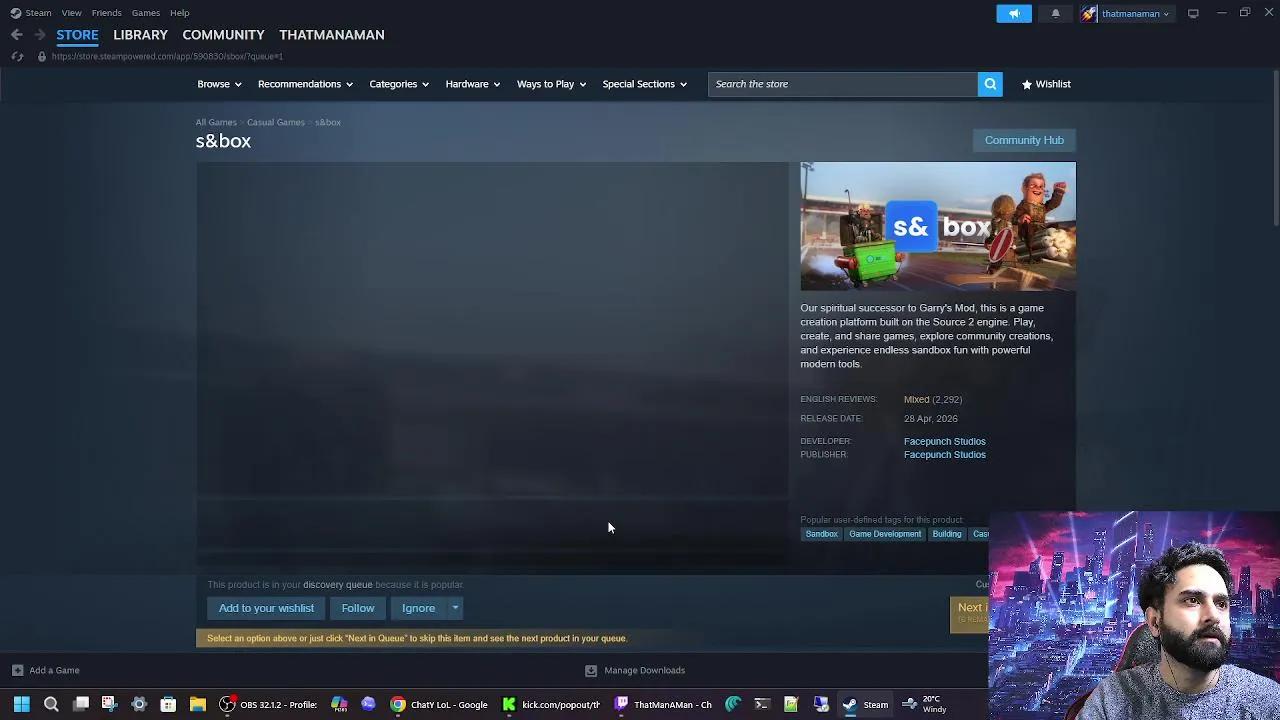Click the user avatar next to thatmanaman

coord(1089,14)
